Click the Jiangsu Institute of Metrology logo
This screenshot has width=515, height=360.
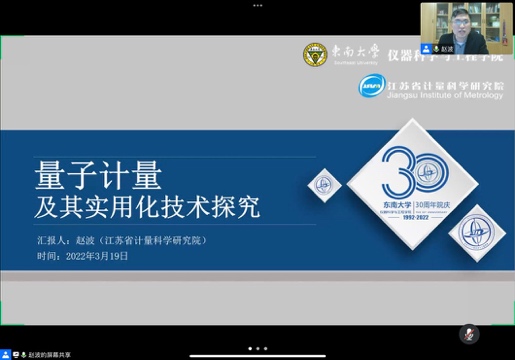(372, 86)
